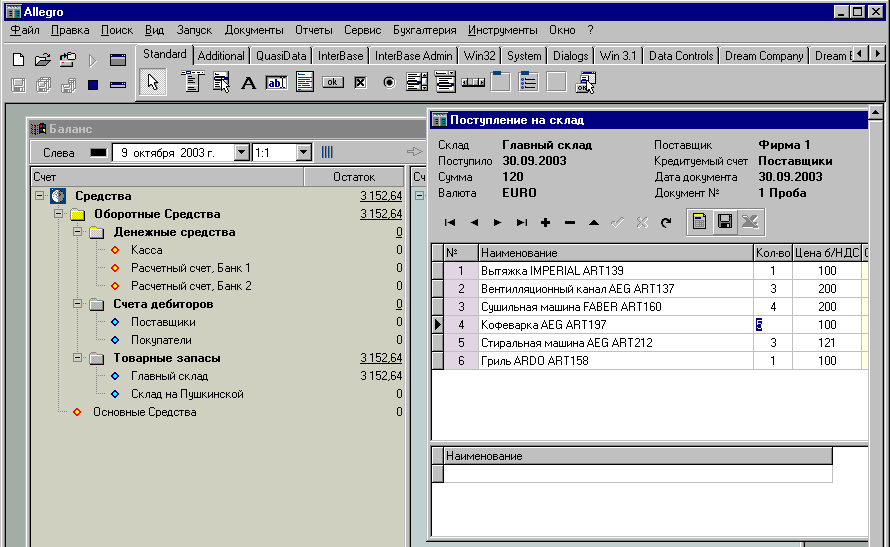890x547 pixels.
Task: Select the ListBox component icon
Action: (417, 82)
